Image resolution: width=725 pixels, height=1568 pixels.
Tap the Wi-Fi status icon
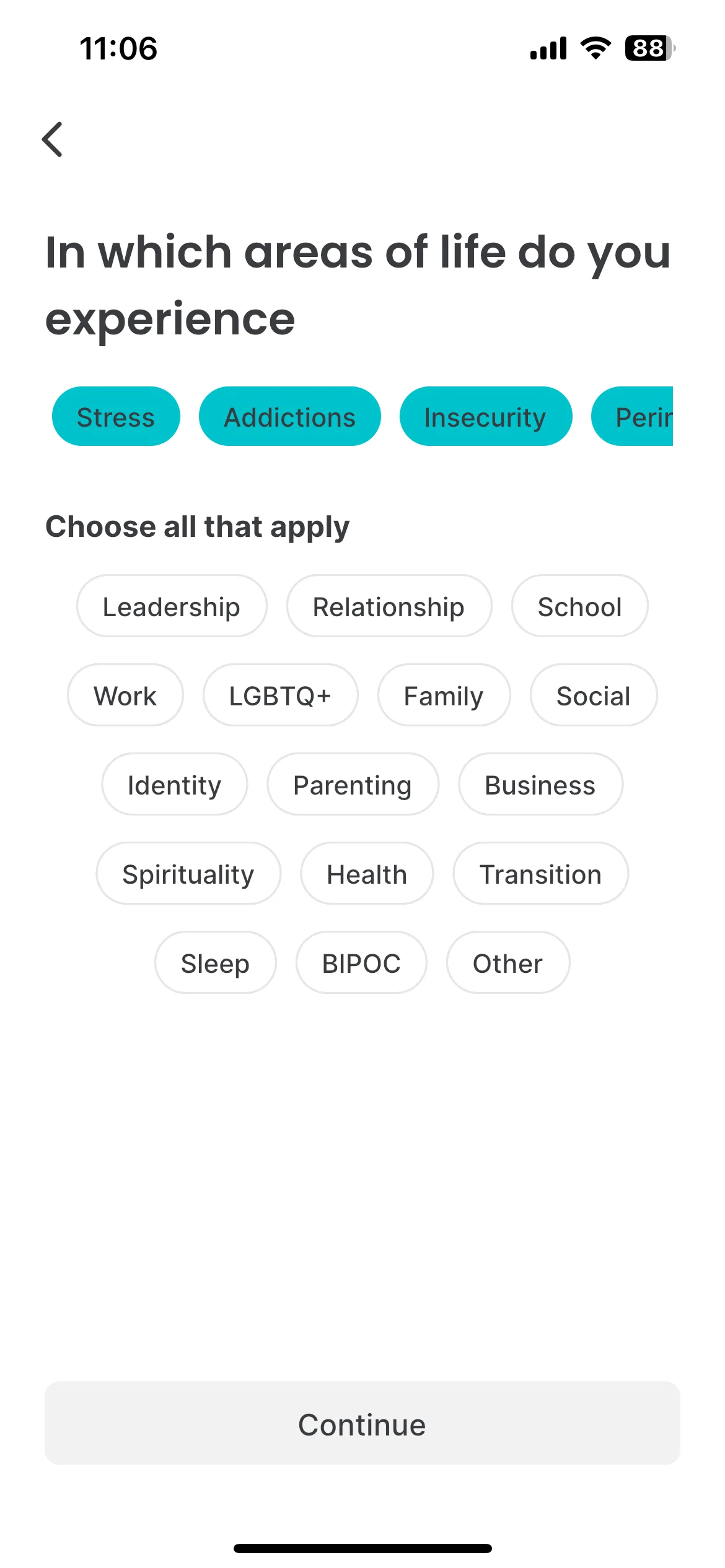point(595,48)
